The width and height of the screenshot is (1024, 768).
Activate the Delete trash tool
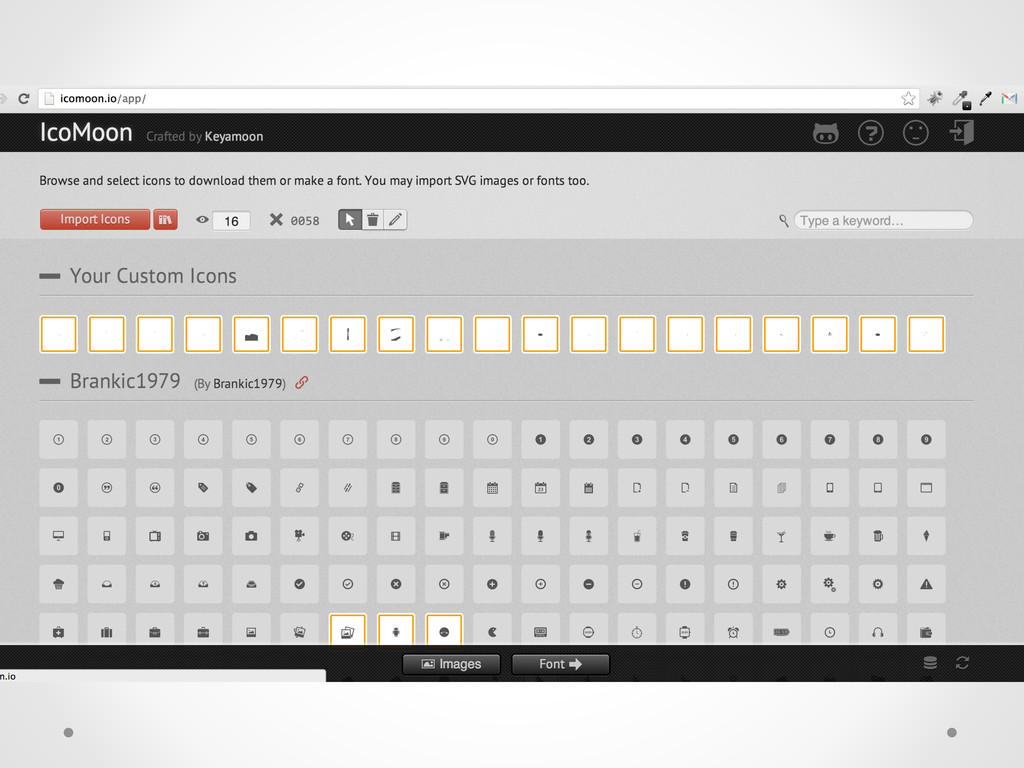[x=372, y=219]
